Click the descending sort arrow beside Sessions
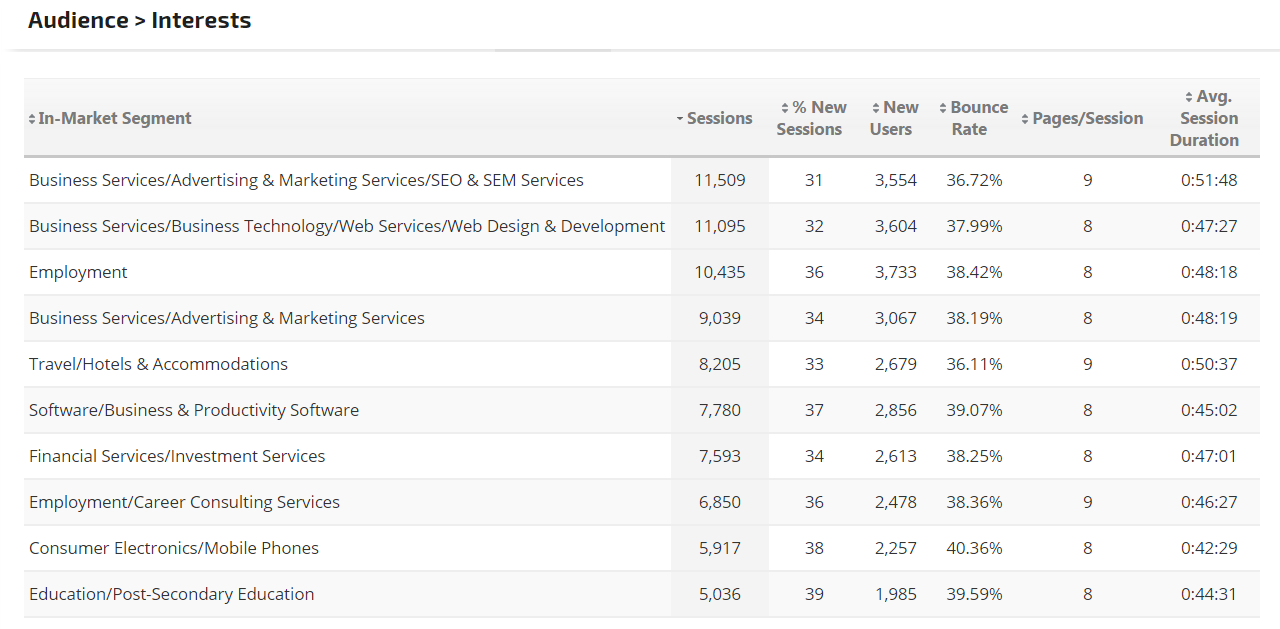Viewport: 1280px width, 629px height. point(680,119)
